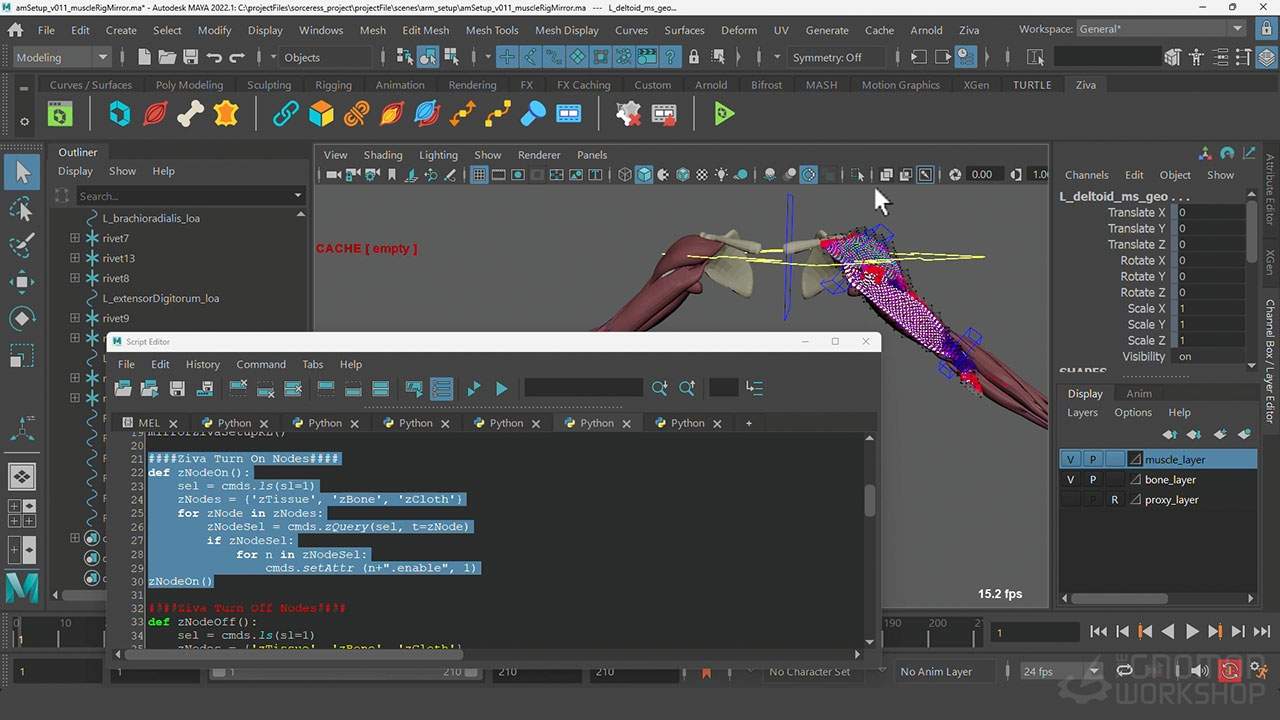The image size is (1280, 720).
Task: Click the Ziva bone icon on the shelf
Action: point(190,115)
